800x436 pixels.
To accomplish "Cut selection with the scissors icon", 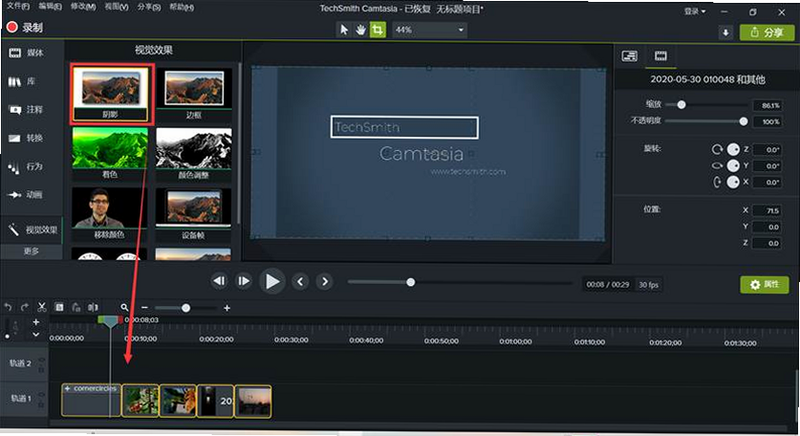I will pyautogui.click(x=42, y=307).
